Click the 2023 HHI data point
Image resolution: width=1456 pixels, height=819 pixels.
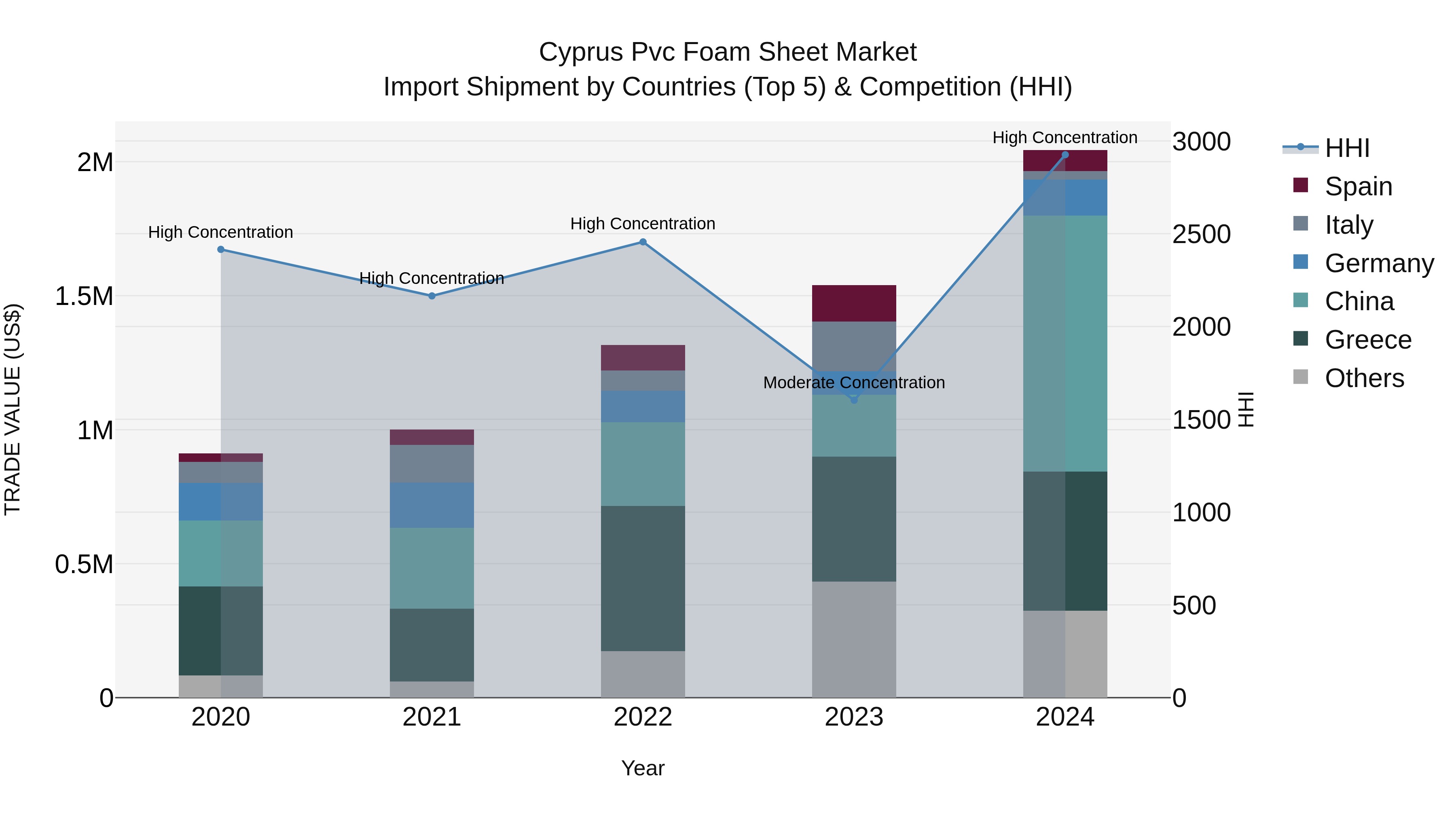854,400
